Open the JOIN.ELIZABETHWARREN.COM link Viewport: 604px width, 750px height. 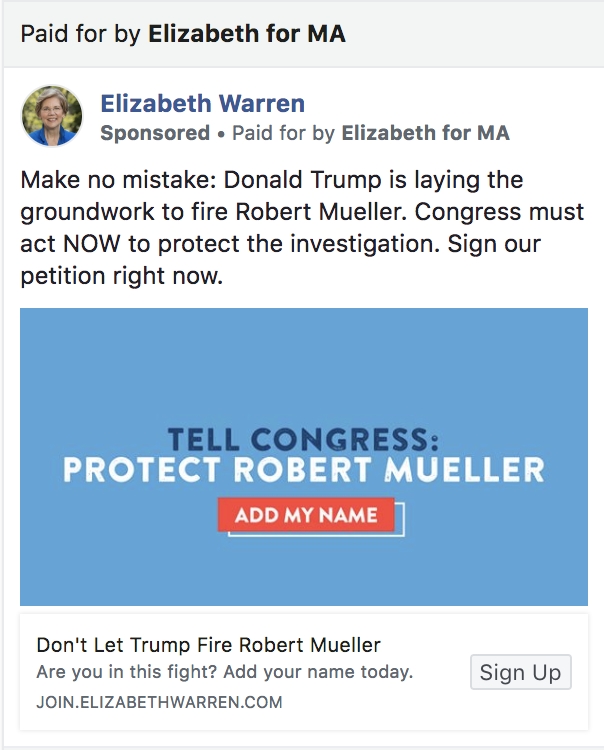159,702
